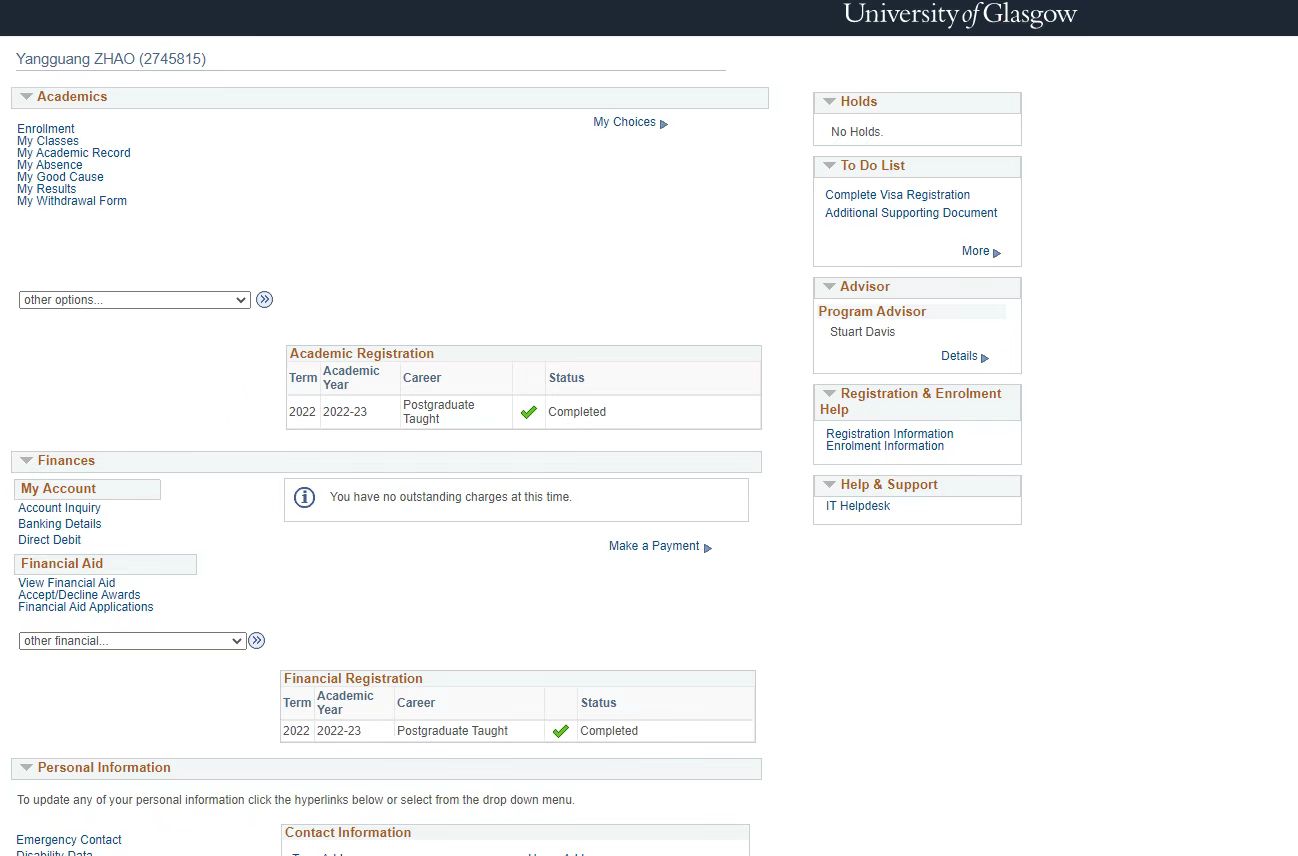Open My Academic Record link
The image size is (1298, 856).
pos(74,153)
